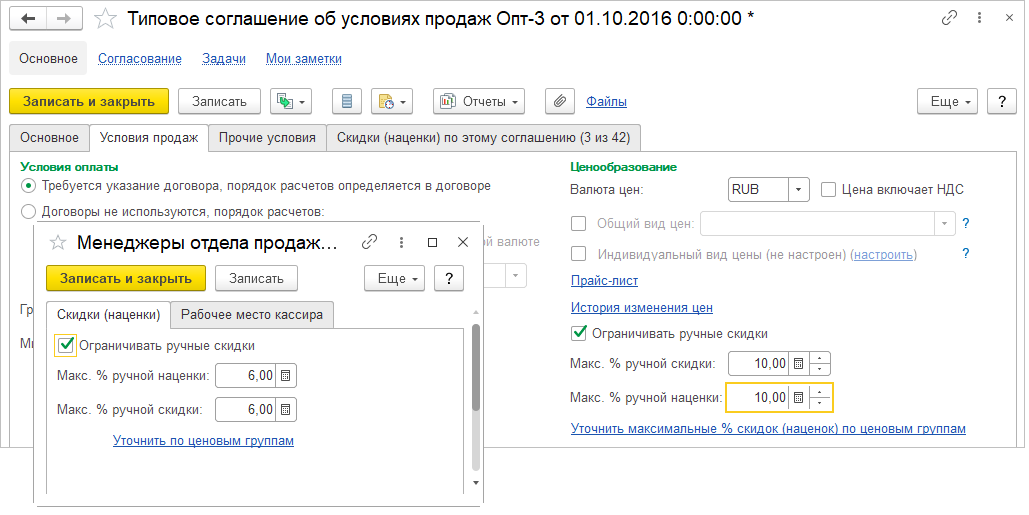The height and width of the screenshot is (515, 1029).
Task: Select Договоры не используются radio option
Action: (x=28, y=211)
